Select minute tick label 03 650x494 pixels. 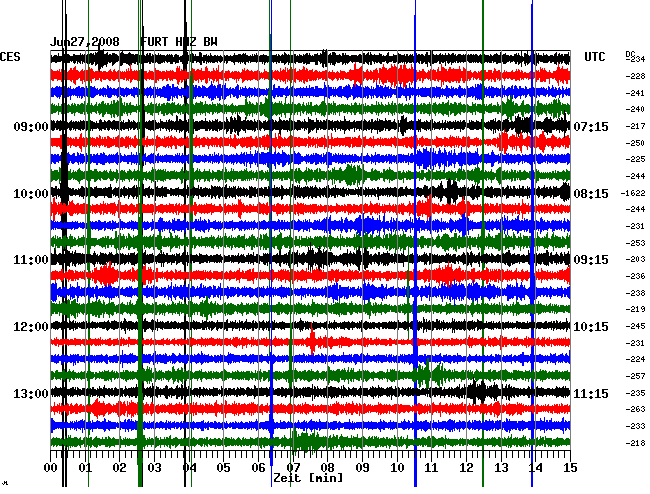click(x=154, y=468)
